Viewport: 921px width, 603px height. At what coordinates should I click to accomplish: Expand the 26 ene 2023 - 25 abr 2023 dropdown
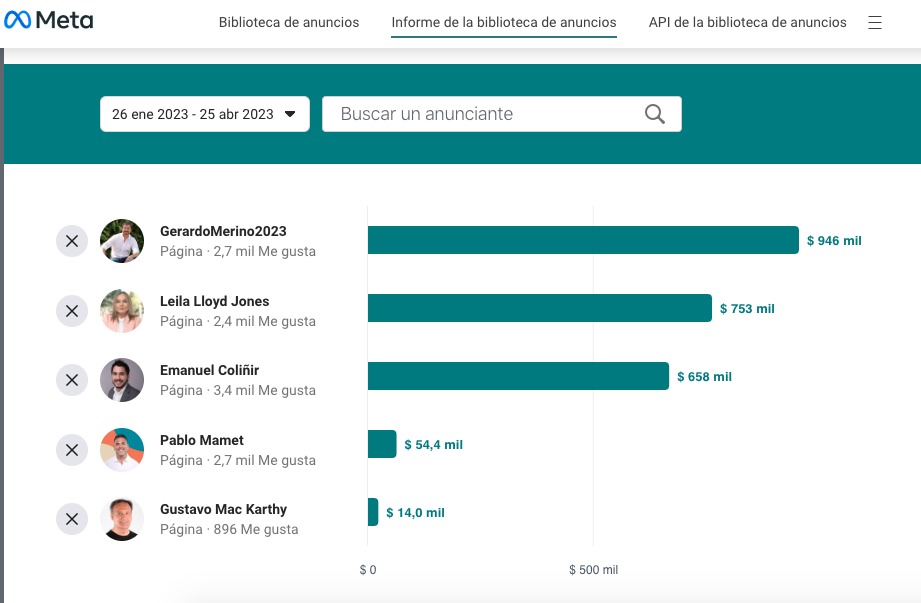point(204,114)
